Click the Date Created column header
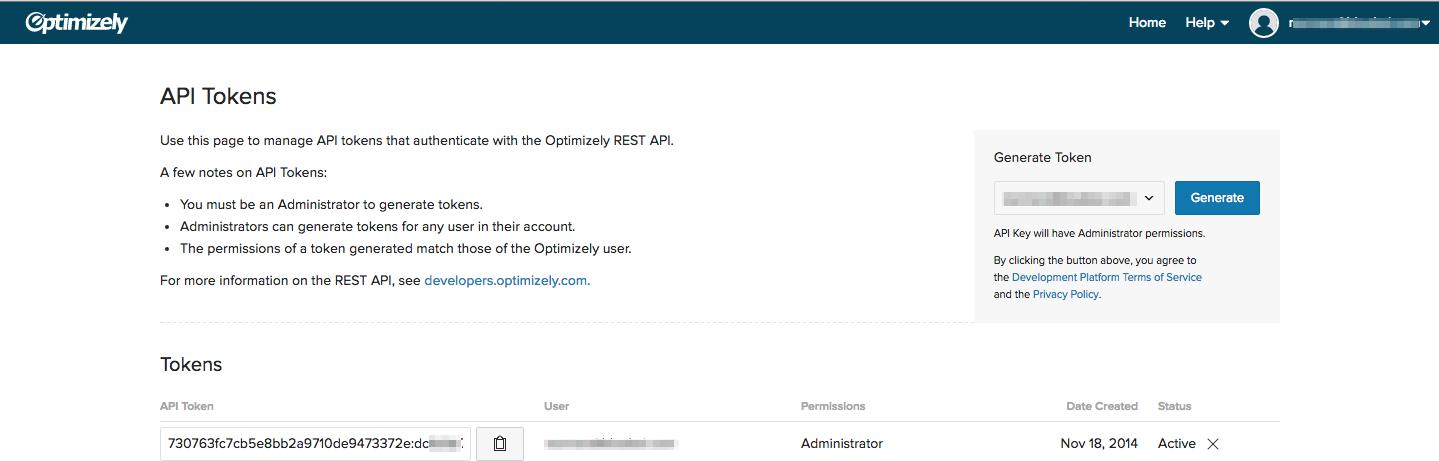 [1102, 406]
